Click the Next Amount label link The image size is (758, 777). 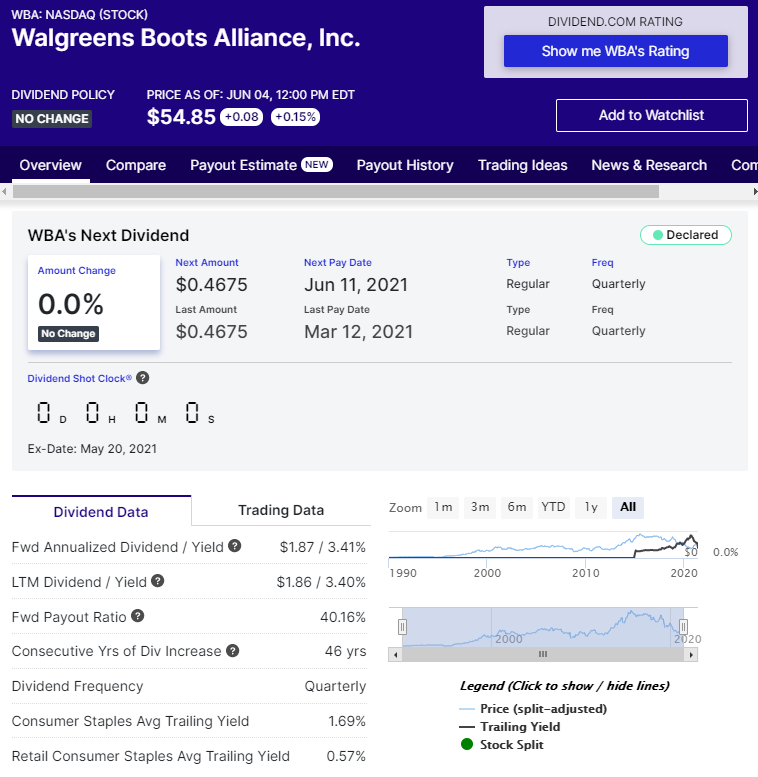207,263
